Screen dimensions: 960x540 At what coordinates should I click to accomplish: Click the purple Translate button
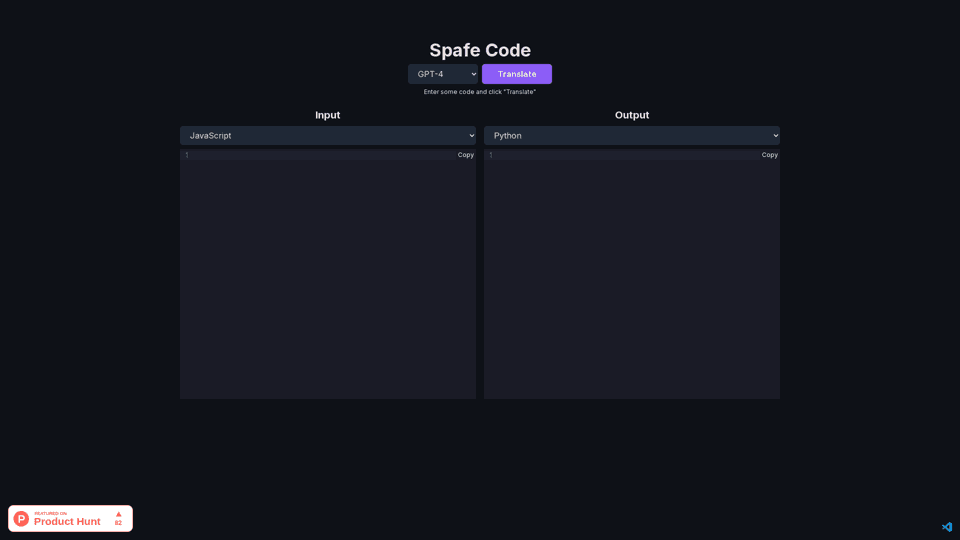click(x=517, y=74)
